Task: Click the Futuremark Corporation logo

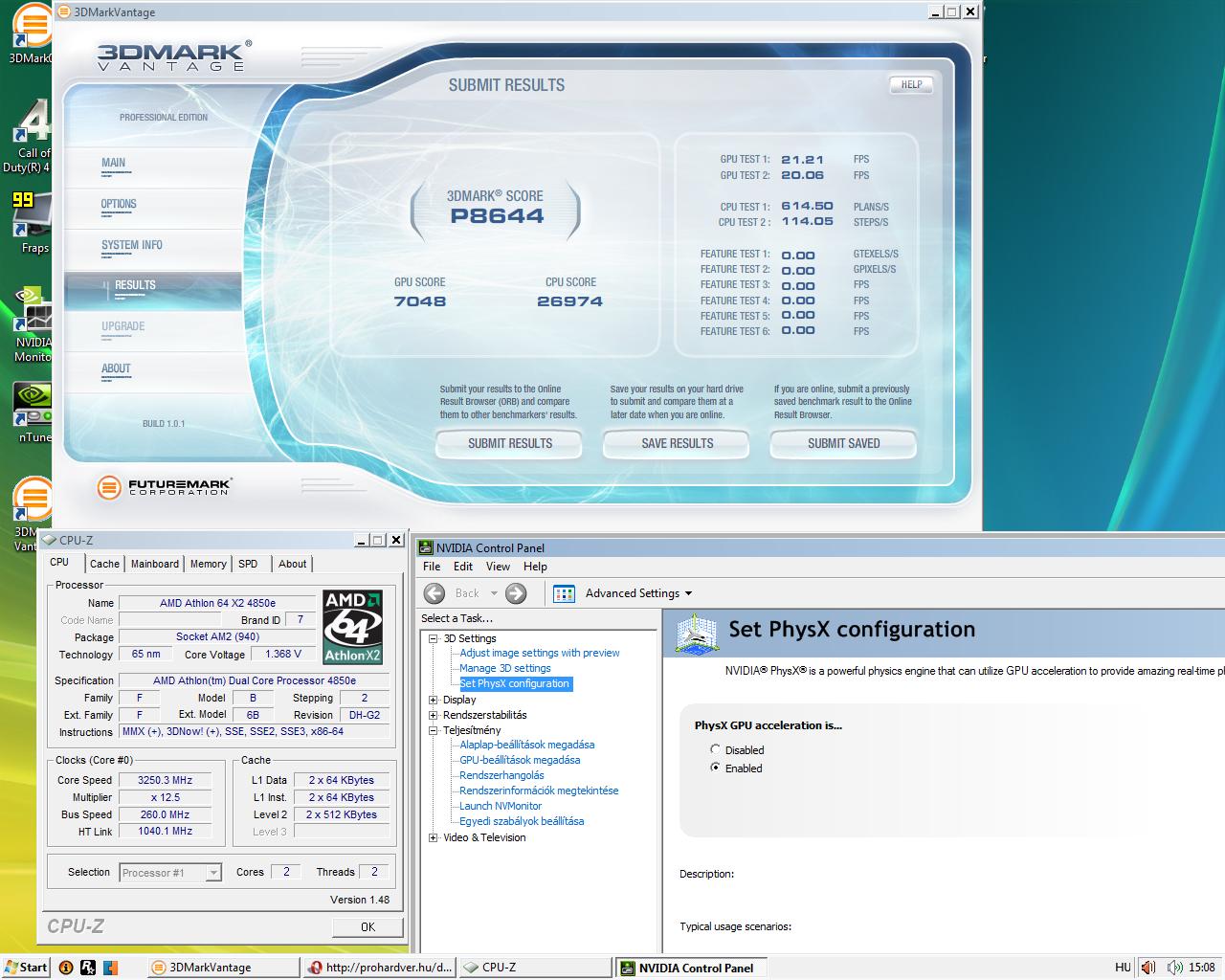Action: pos(164,487)
